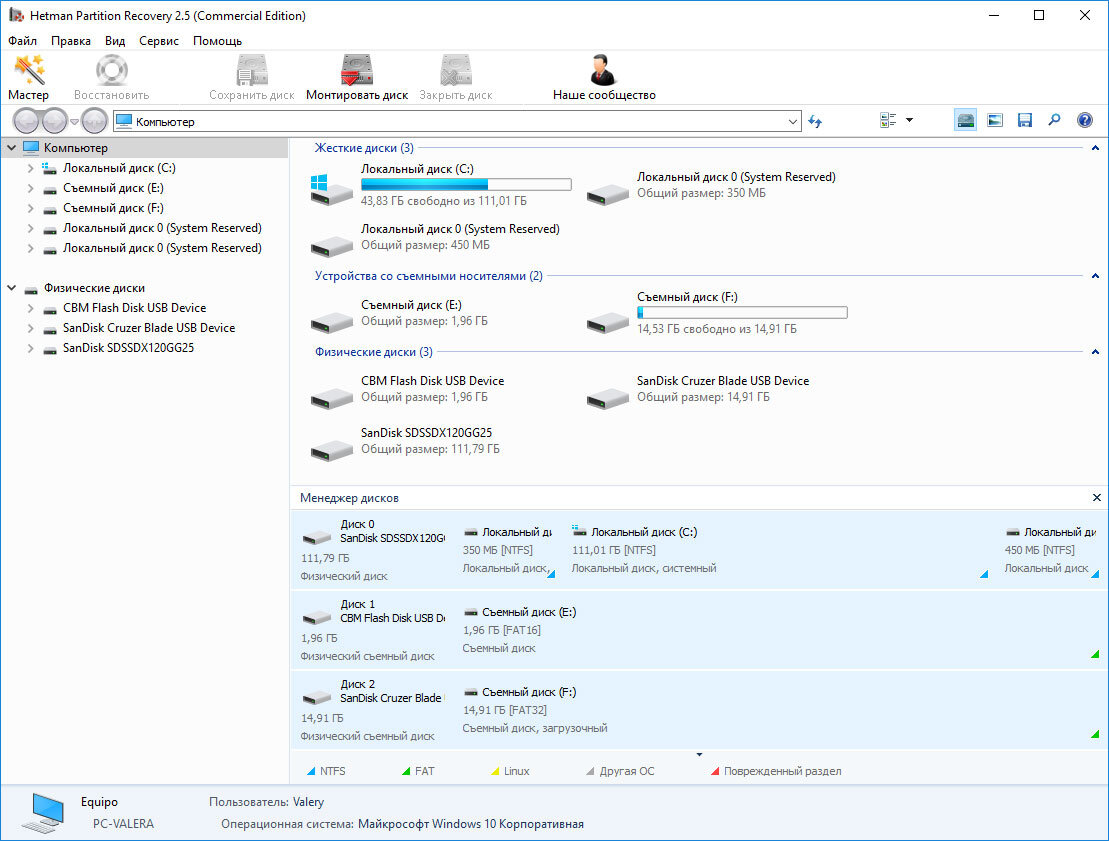Open the Сервис menu
This screenshot has height=841, width=1109.
click(158, 41)
